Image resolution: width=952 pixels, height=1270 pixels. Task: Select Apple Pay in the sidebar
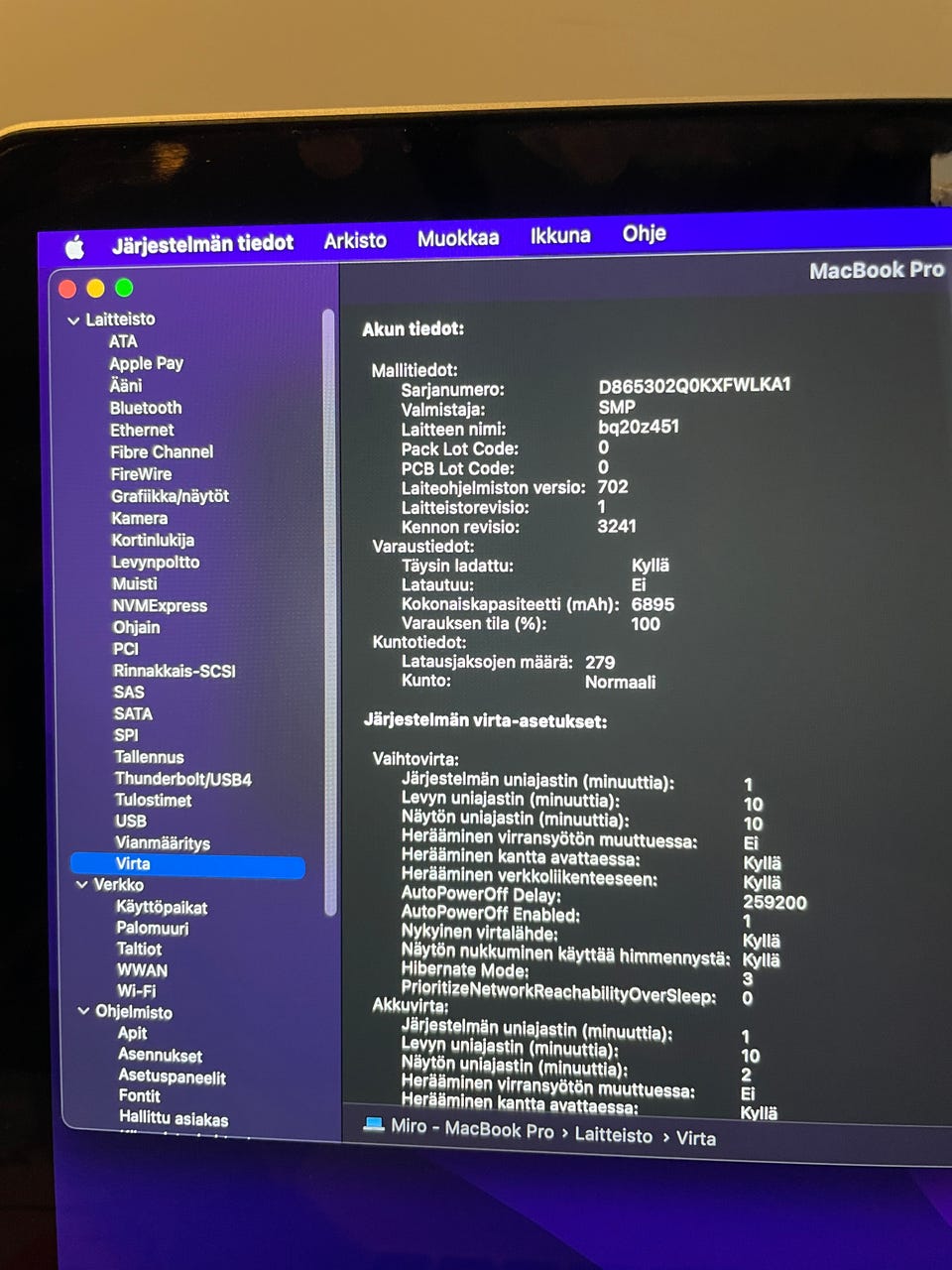146,363
